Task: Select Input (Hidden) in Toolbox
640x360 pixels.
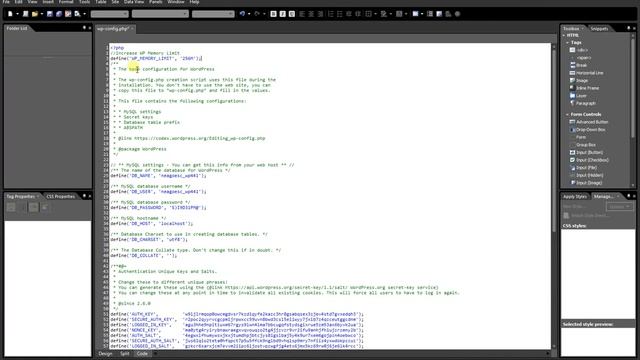Action: [x=586, y=175]
